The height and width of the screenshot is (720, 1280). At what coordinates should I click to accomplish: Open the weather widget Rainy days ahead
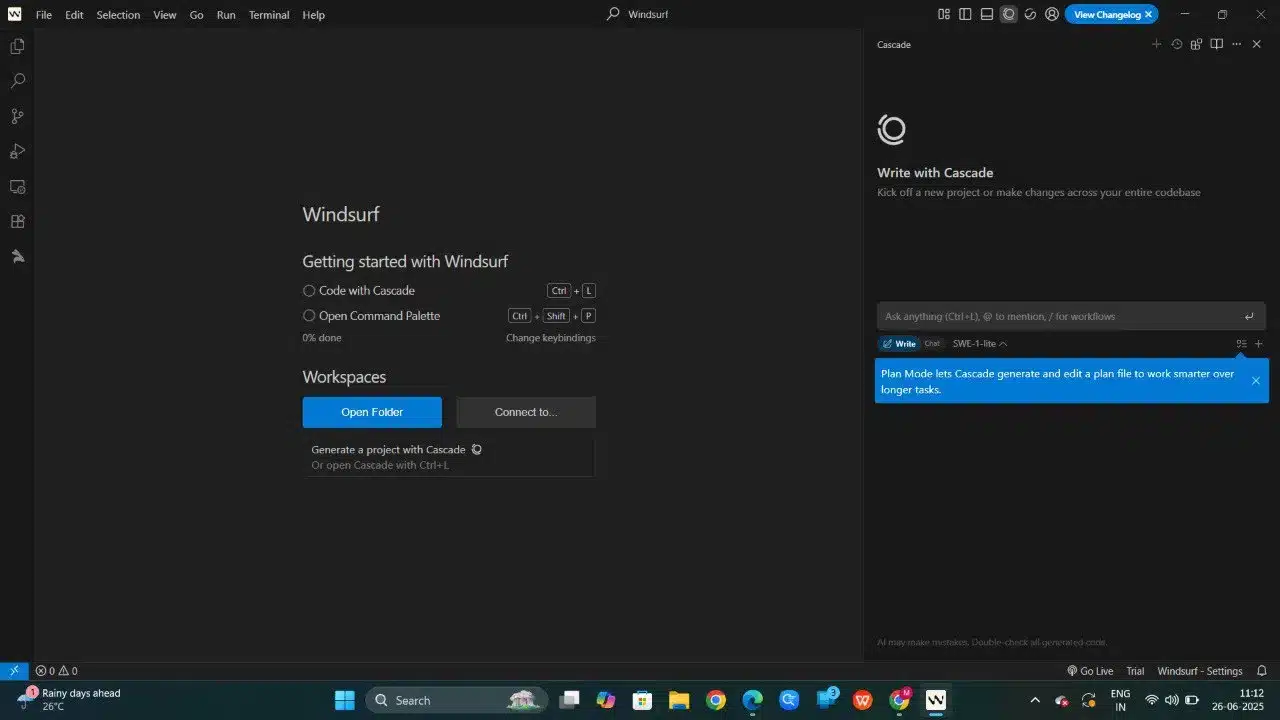[68, 700]
